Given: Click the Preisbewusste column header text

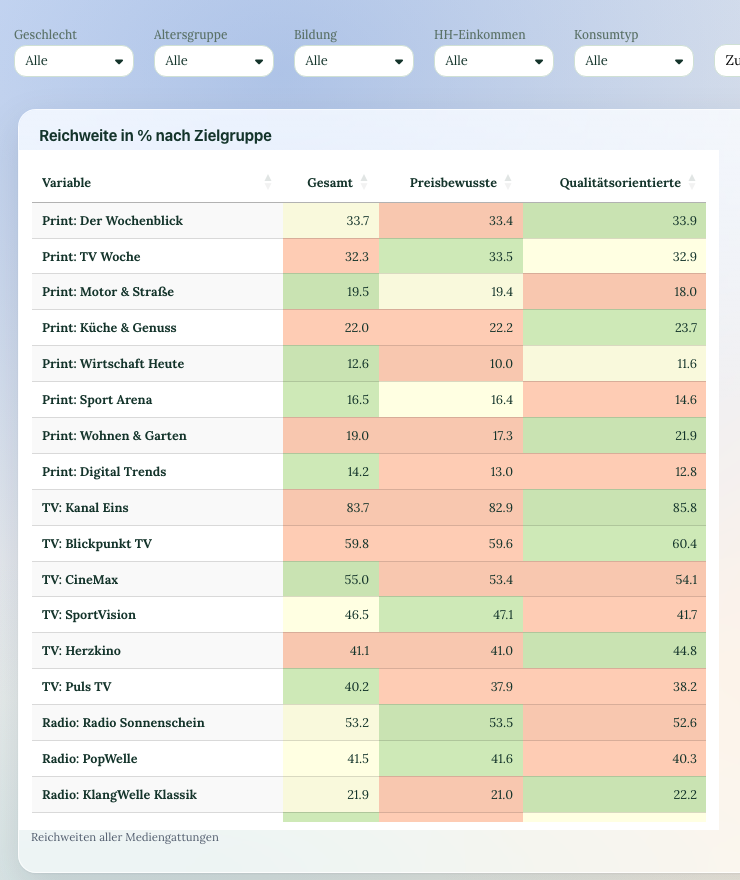Looking at the screenshot, I should 453,182.
